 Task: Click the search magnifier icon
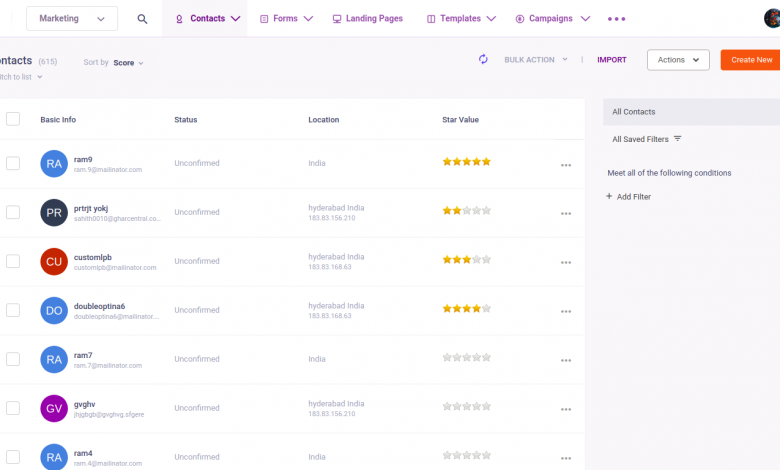pyautogui.click(x=142, y=19)
